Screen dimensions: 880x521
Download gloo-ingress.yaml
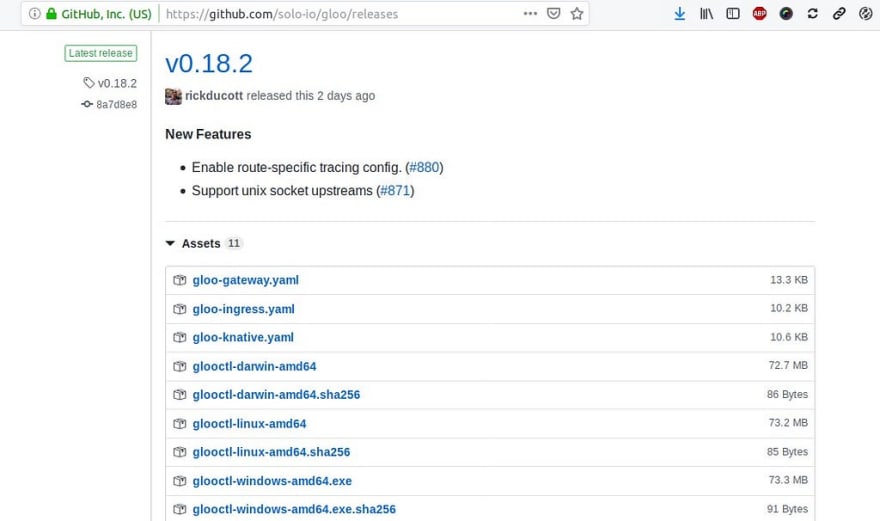coord(244,309)
